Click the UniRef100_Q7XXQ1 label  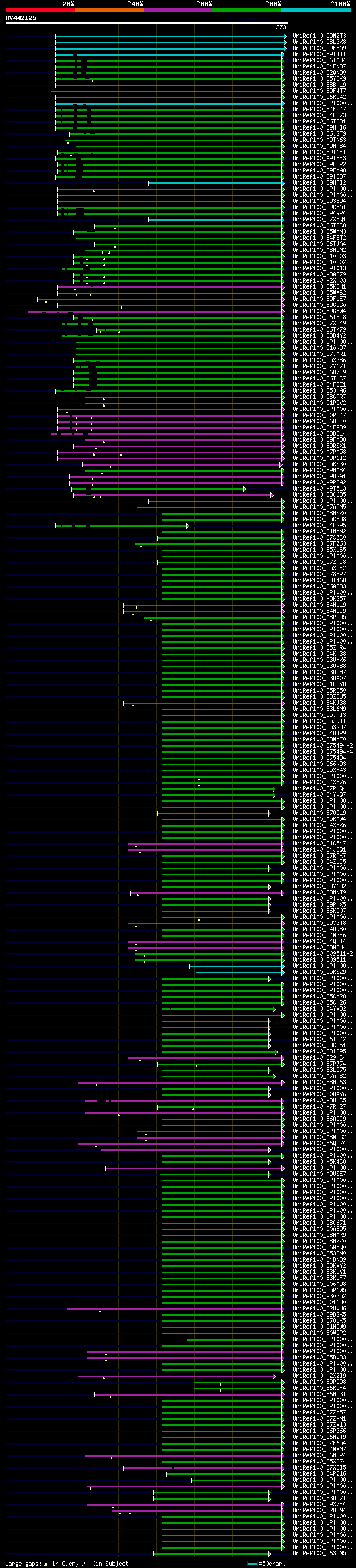pyautogui.click(x=319, y=220)
